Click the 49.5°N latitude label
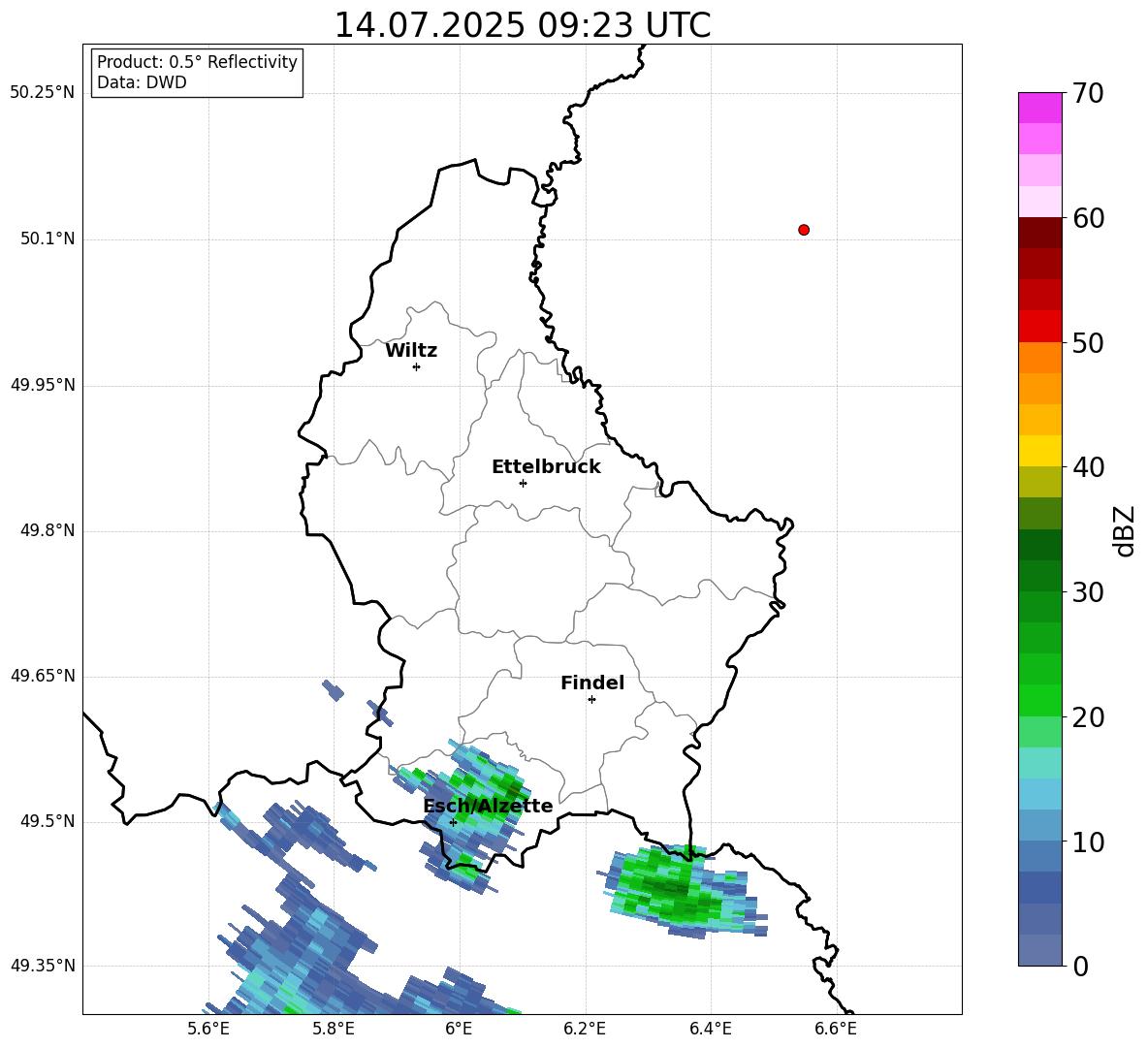This screenshot has height=1048, width=1148. (x=48, y=821)
